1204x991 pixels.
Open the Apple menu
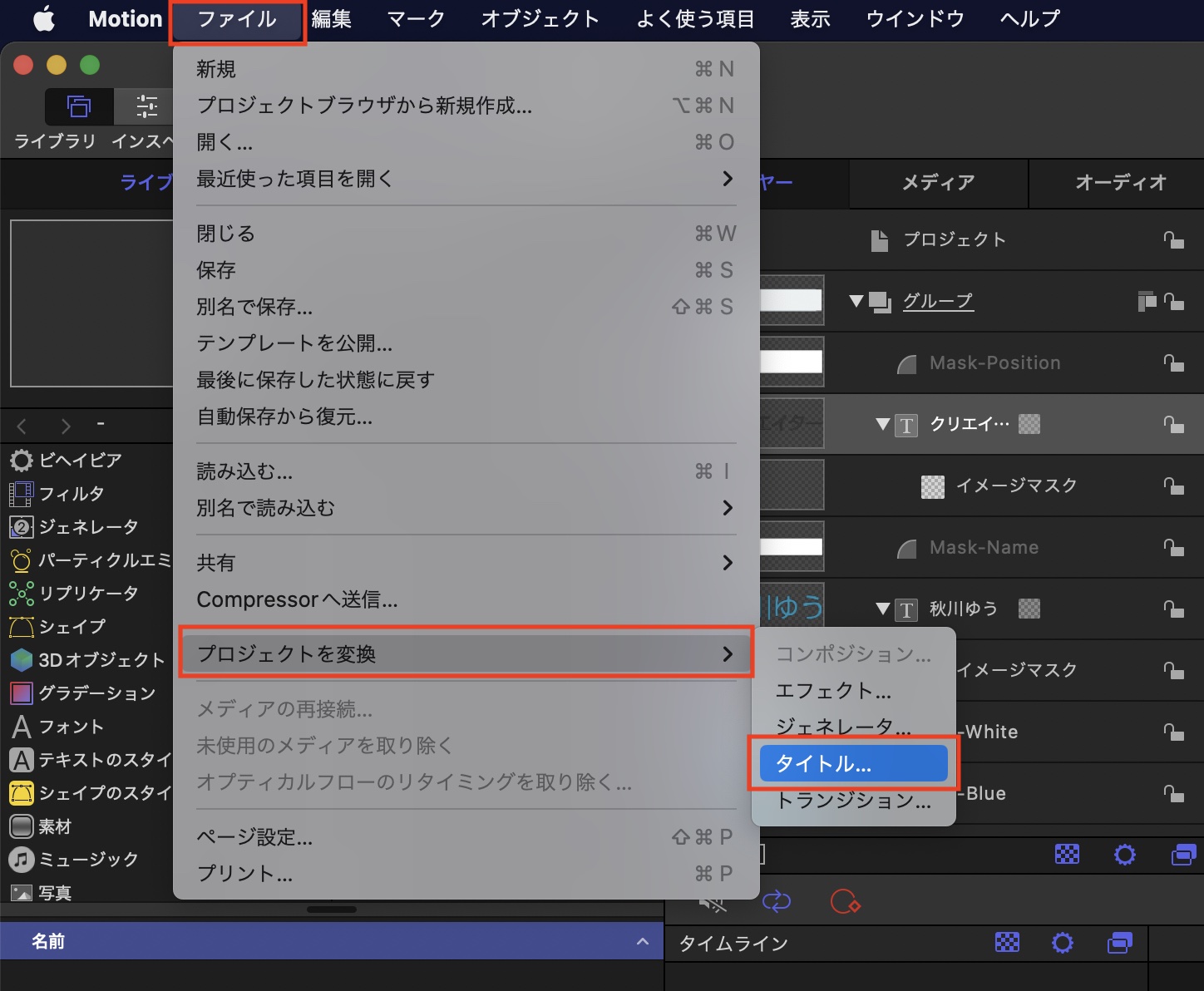pyautogui.click(x=44, y=18)
